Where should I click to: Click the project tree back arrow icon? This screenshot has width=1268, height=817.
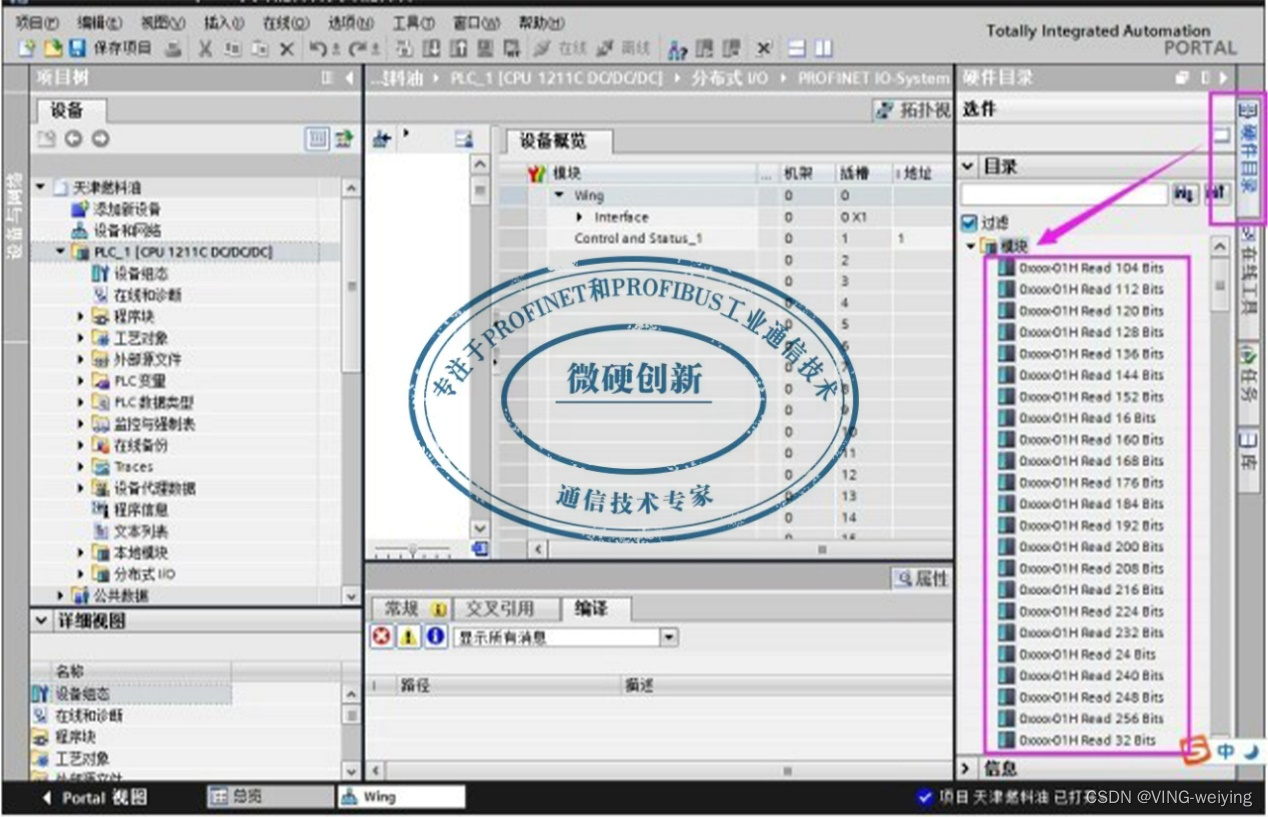click(x=74, y=140)
